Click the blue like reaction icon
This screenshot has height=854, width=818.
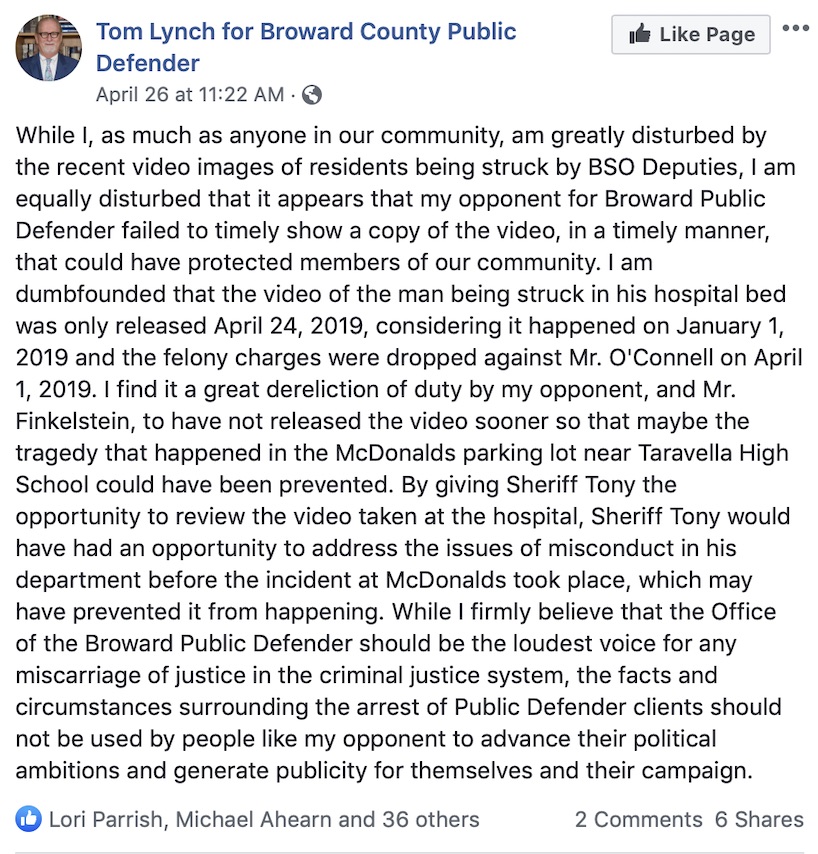pyautogui.click(x=28, y=819)
